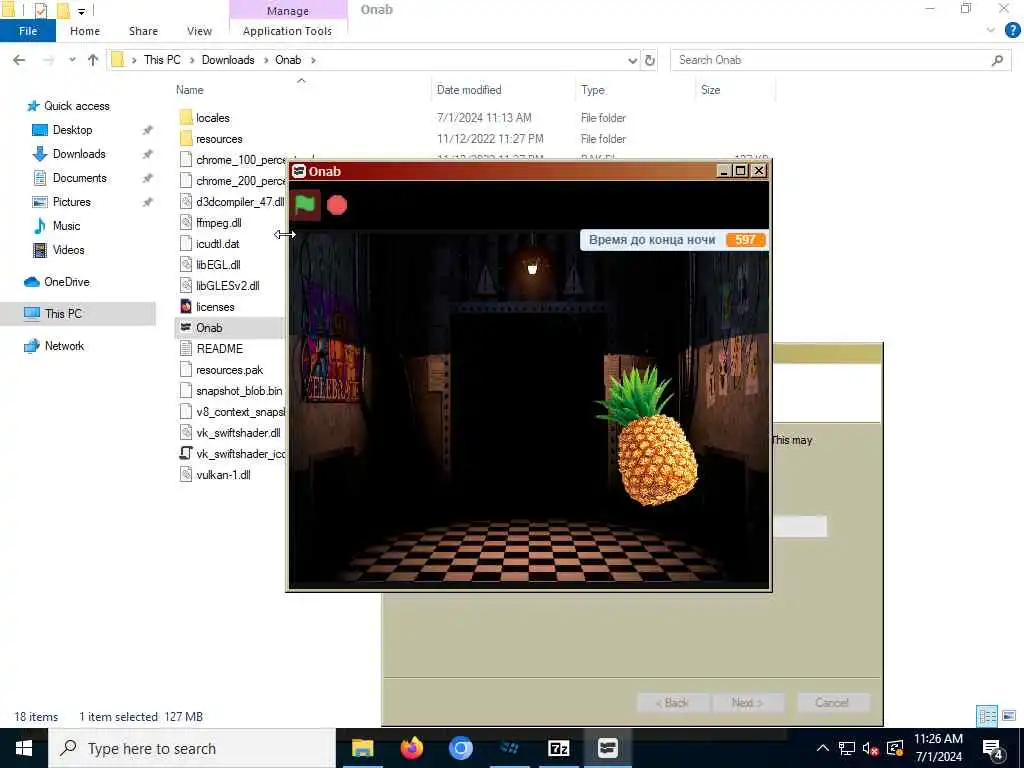Viewport: 1024px width, 768px height.
Task: Open Videos in navigation pane
Action: pyautogui.click(x=68, y=250)
